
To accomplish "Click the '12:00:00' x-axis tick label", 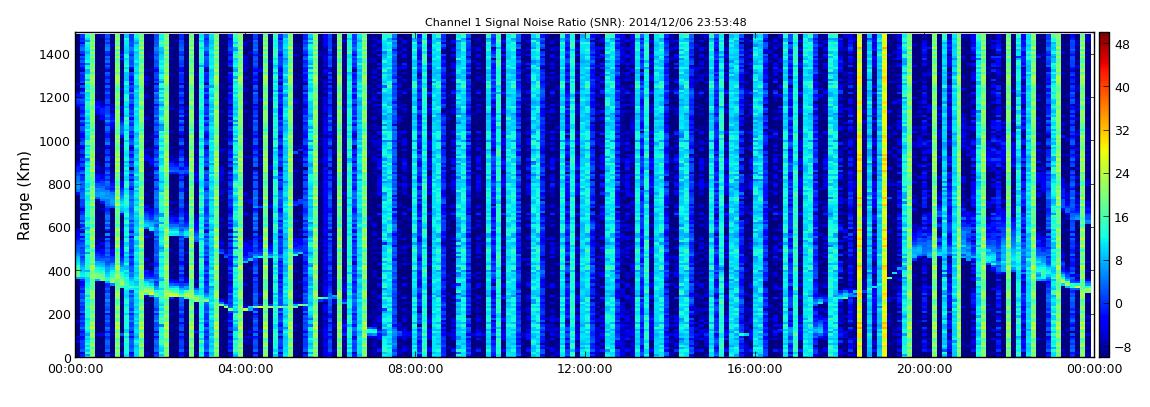I will coord(585,370).
